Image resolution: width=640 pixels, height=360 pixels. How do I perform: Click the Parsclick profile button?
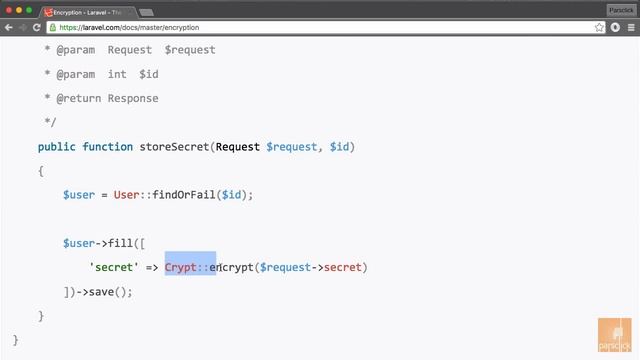coord(621,10)
